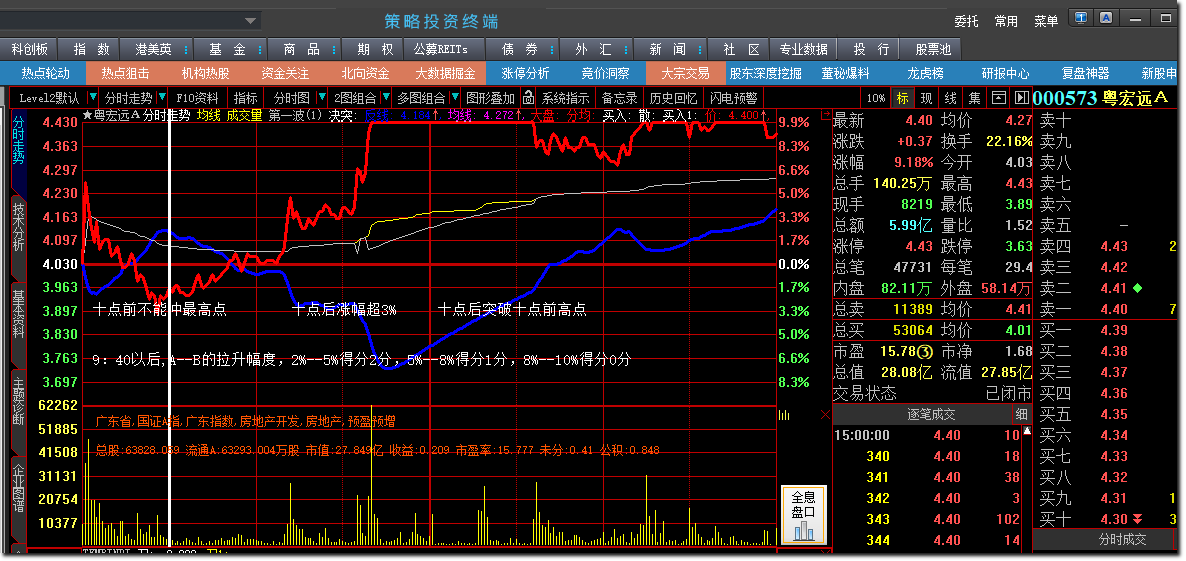Open the 科创板 tab
Image resolution: width=1186 pixels, height=561 pixels.
tap(29, 49)
